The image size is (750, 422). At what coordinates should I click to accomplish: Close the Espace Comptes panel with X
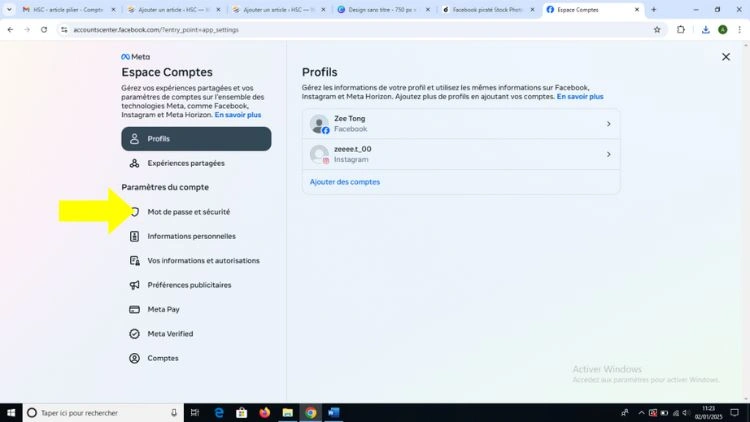726,57
